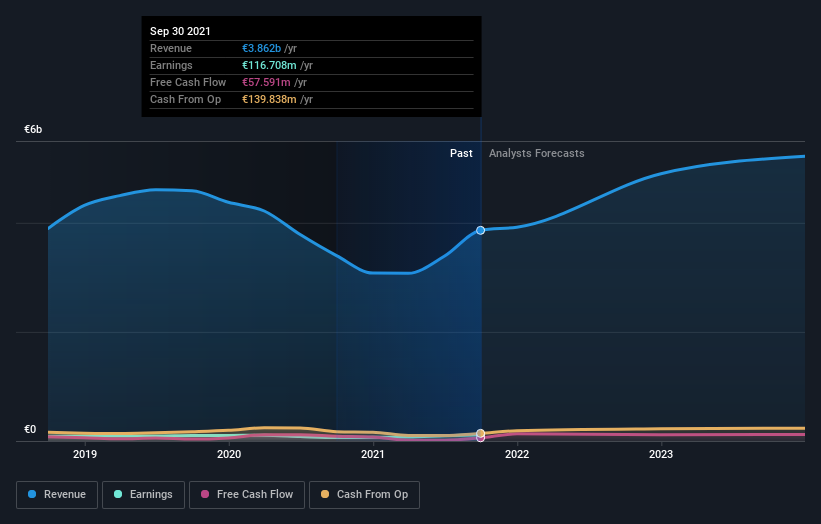Image resolution: width=821 pixels, height=524 pixels.
Task: Click the Analysts Forecasts label
Action: (x=537, y=153)
